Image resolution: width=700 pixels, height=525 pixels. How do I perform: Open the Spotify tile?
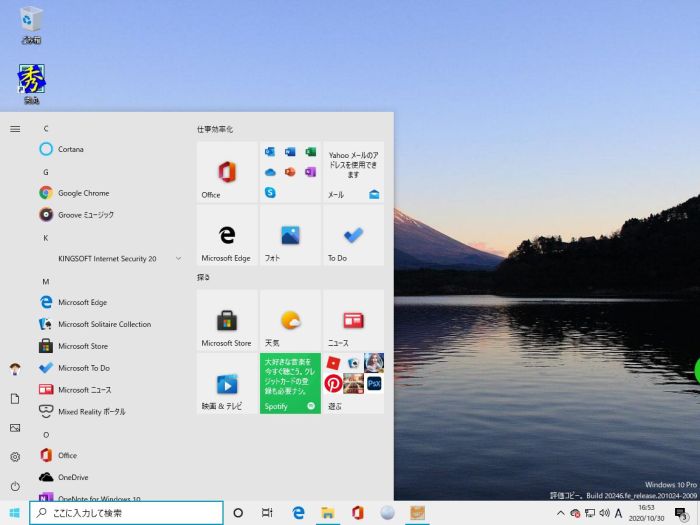(290, 383)
